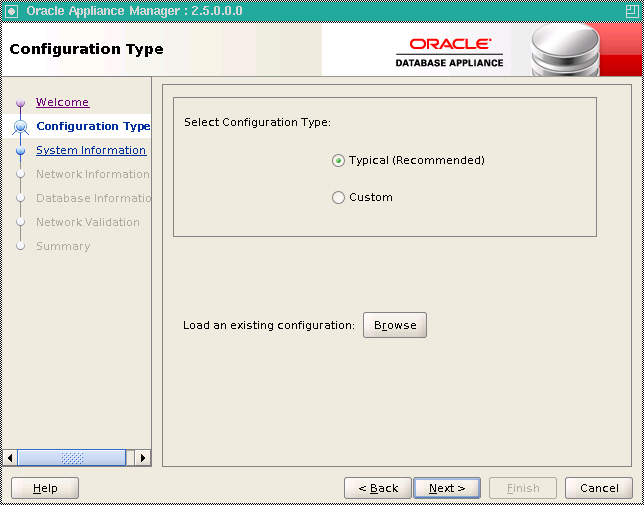This screenshot has height=505, width=644.
Task: Select the Configuration Type step in sidebar
Action: pos(93,126)
